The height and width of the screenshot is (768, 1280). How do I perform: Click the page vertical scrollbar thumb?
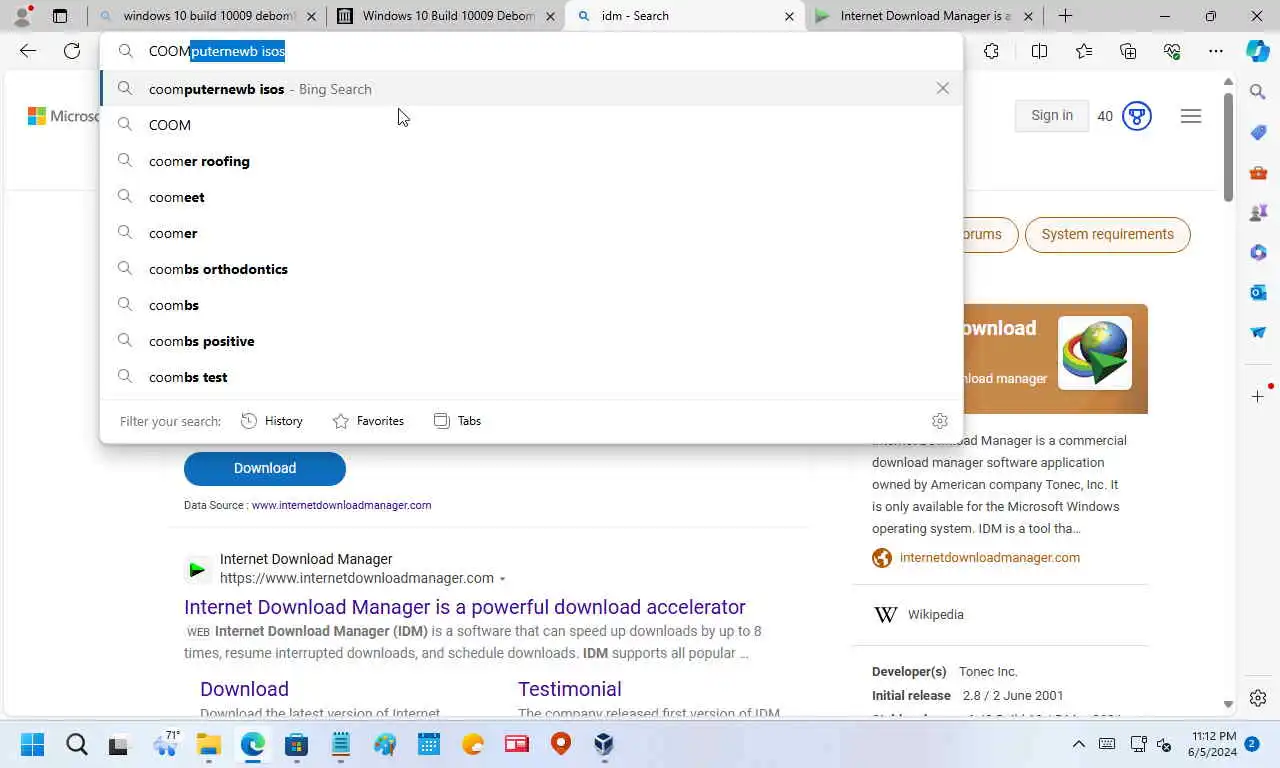pyautogui.click(x=1229, y=148)
